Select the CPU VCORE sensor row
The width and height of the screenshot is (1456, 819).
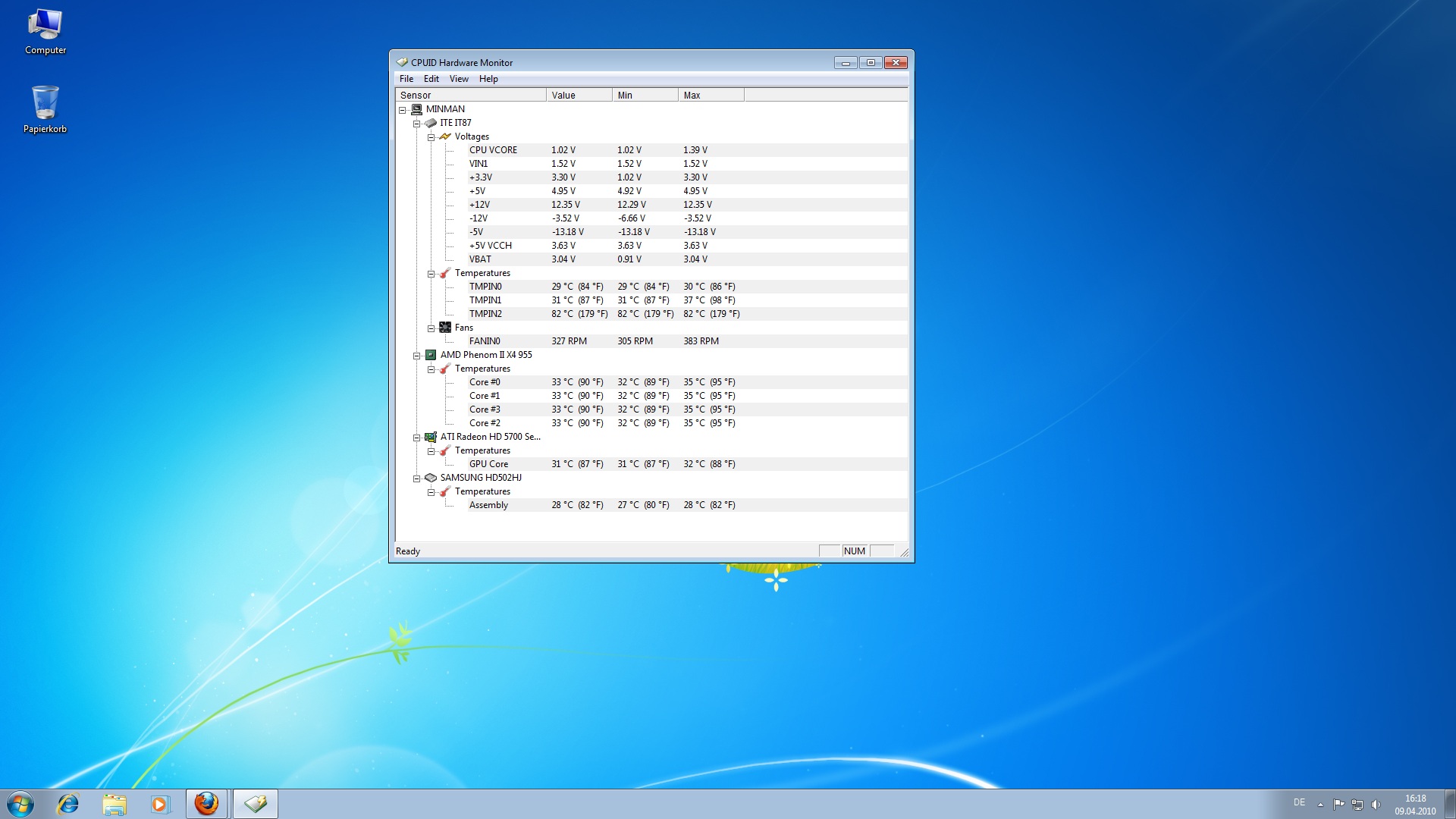(x=493, y=150)
